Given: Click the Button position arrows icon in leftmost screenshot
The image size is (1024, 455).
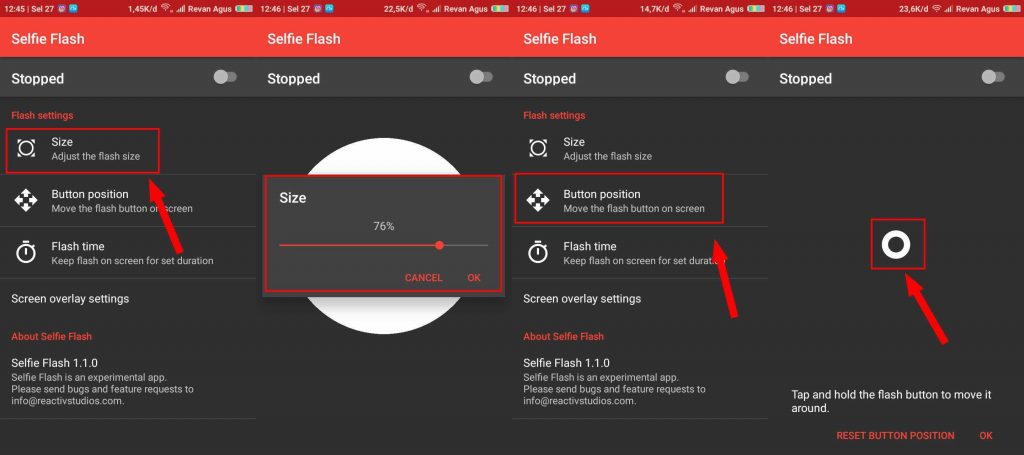Looking at the screenshot, I should pyautogui.click(x=26, y=201).
